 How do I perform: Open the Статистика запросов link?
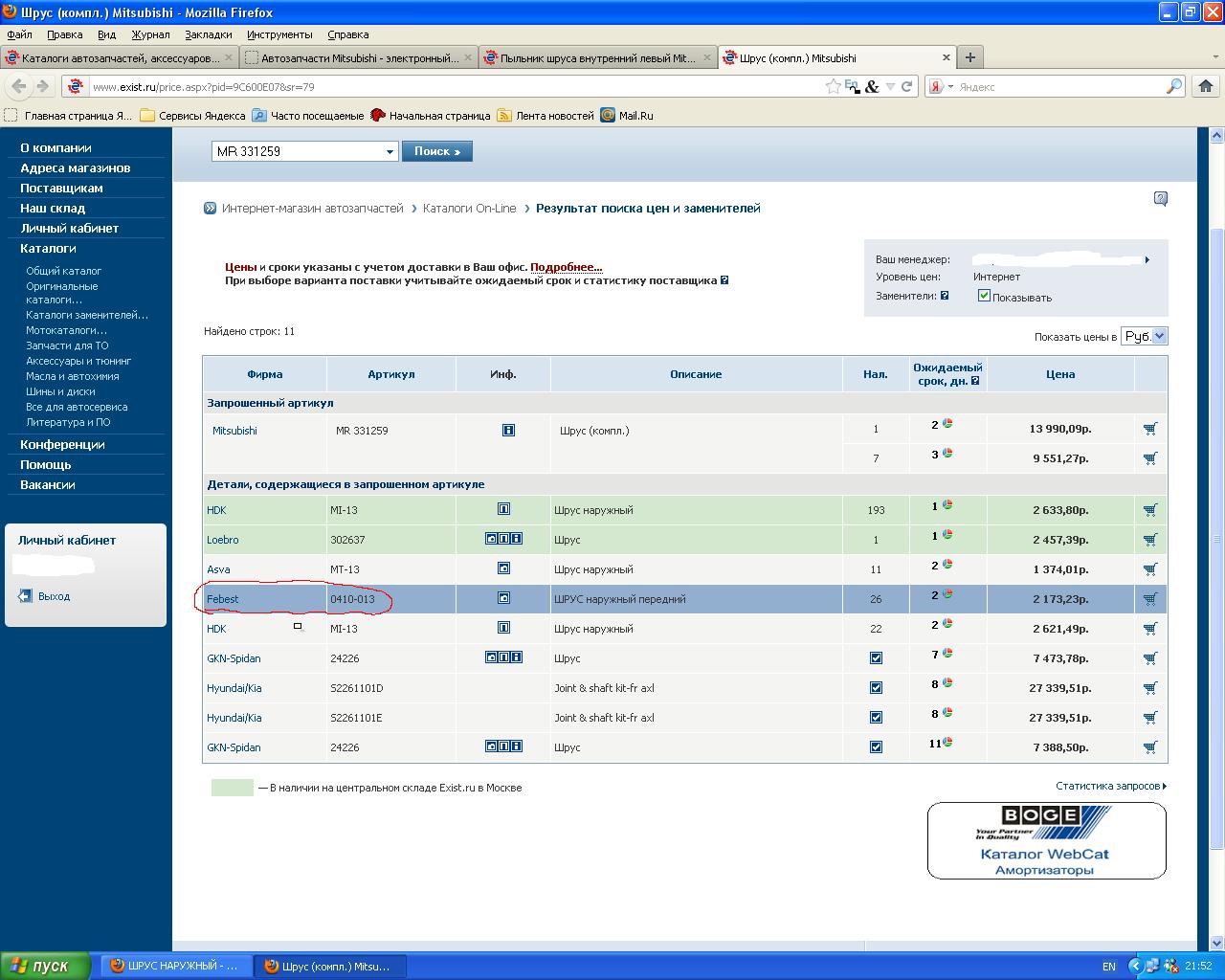(1110, 786)
